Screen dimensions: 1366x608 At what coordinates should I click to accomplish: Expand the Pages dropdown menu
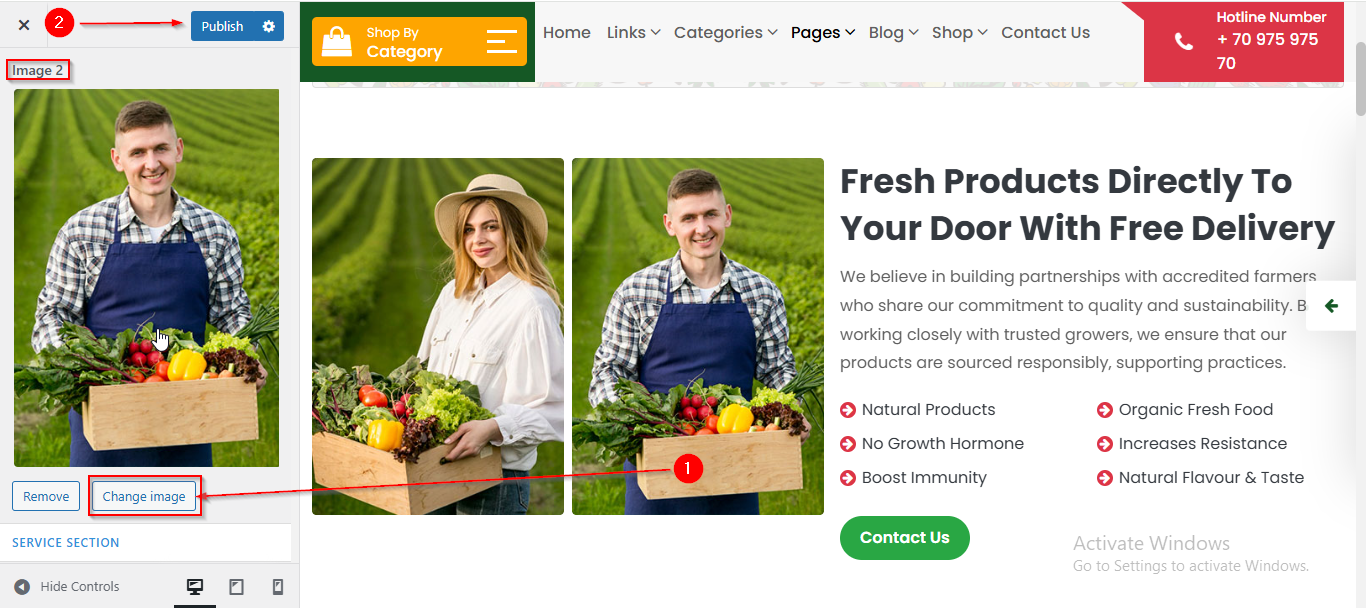coord(822,33)
